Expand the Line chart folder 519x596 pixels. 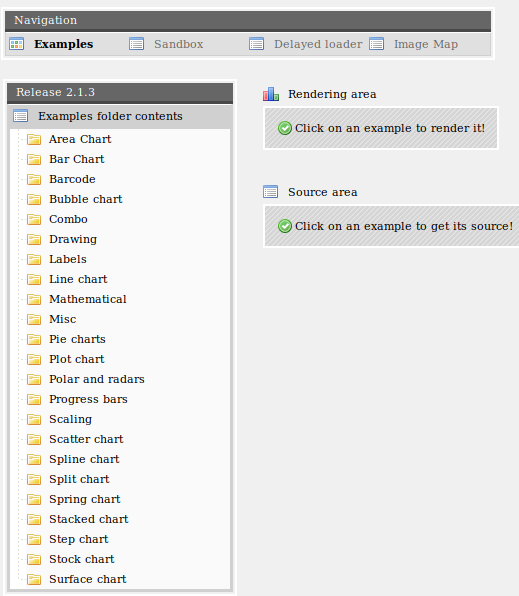[x=78, y=279]
